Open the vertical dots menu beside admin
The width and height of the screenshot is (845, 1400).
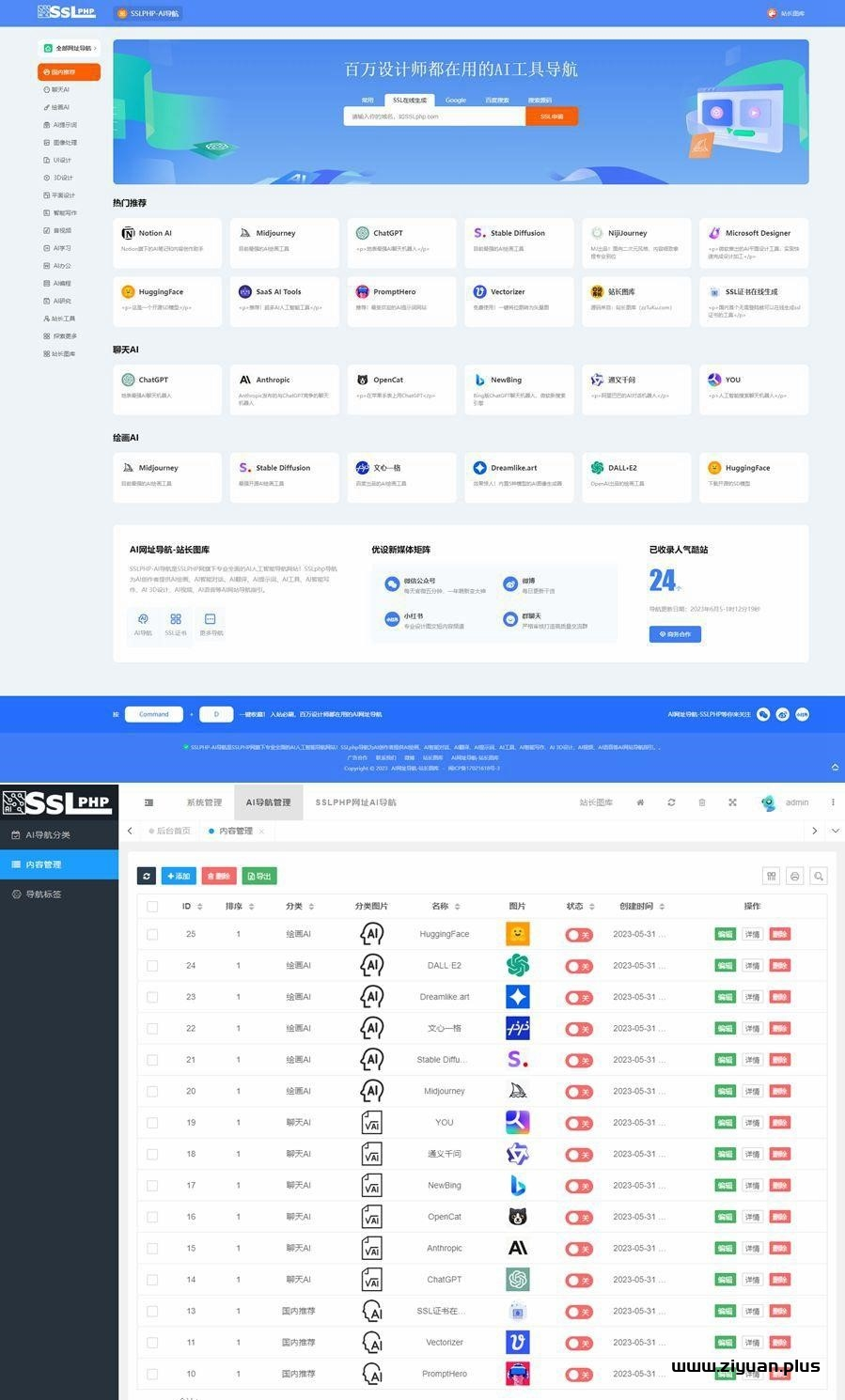833,802
